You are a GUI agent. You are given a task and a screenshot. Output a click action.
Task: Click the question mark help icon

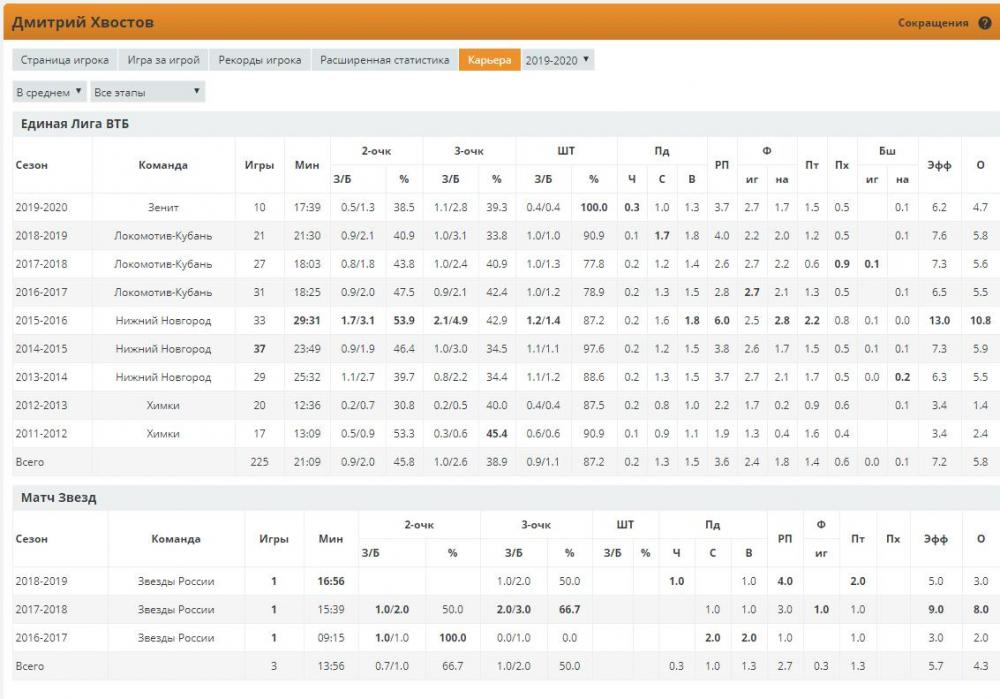tap(984, 23)
